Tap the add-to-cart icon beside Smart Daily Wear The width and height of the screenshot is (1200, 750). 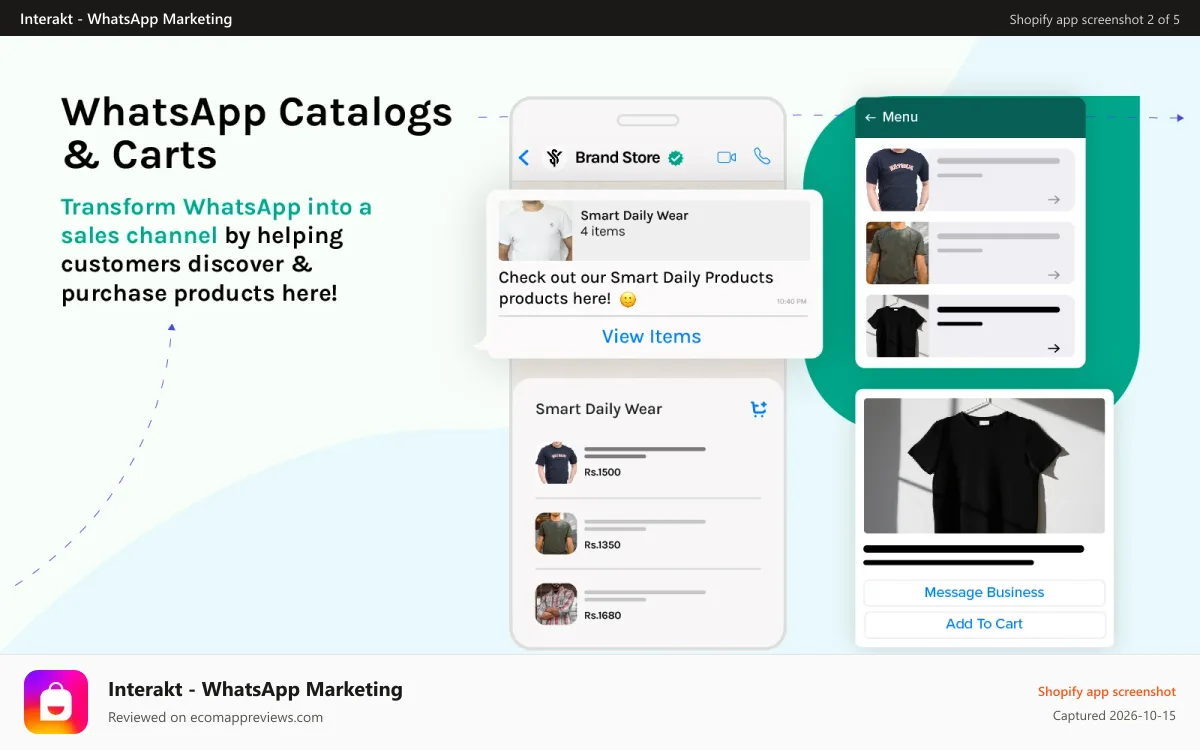click(759, 408)
